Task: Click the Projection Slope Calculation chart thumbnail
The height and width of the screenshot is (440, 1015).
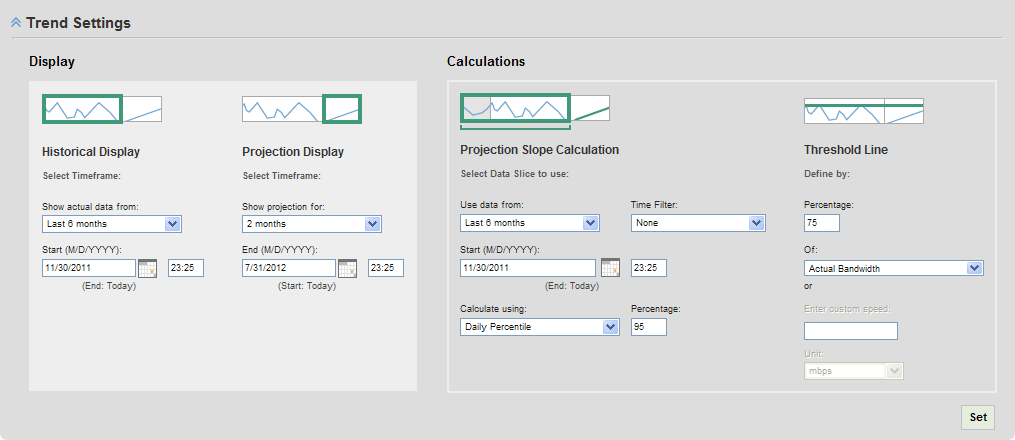Action: tap(535, 108)
